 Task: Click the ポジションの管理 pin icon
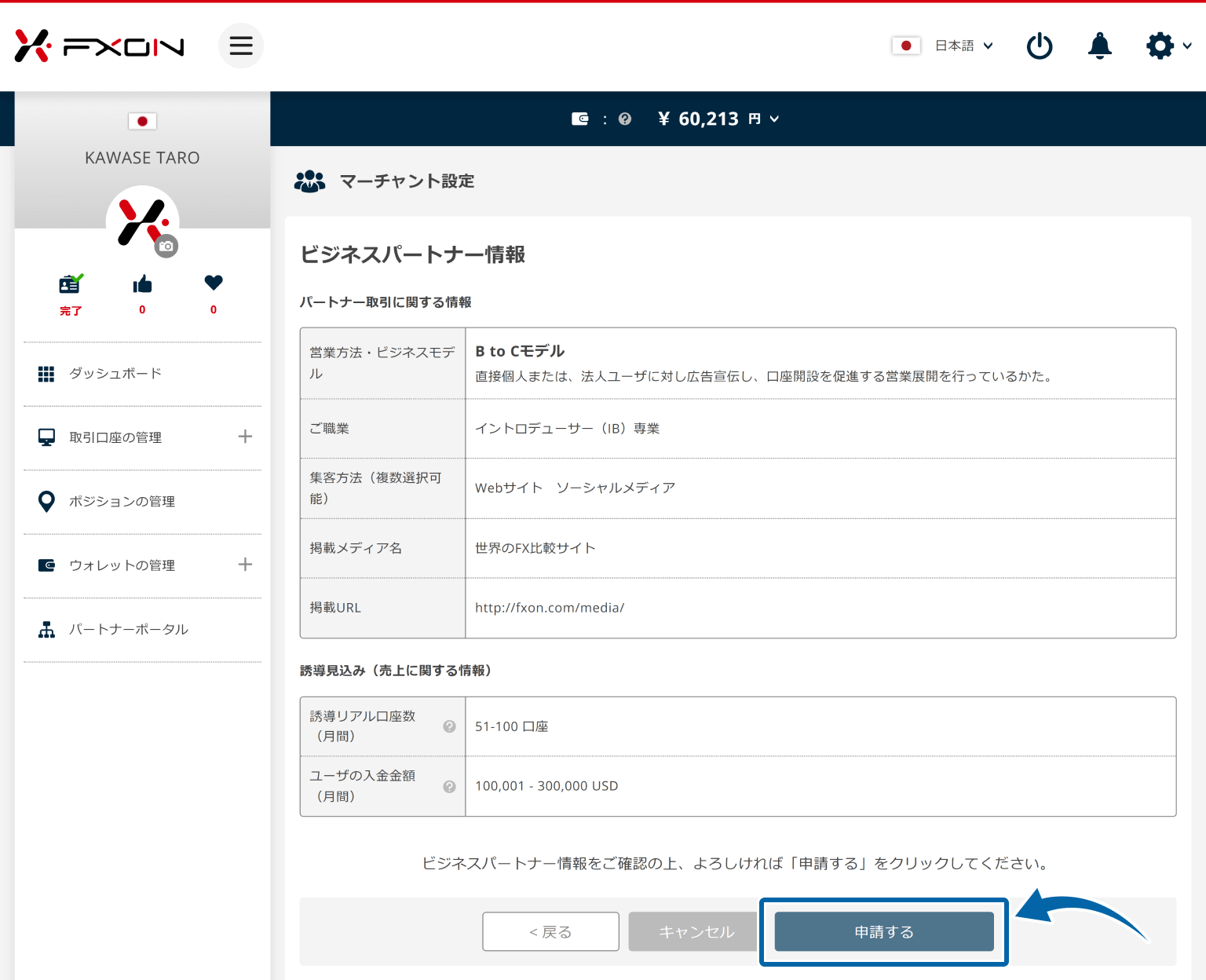coord(46,502)
